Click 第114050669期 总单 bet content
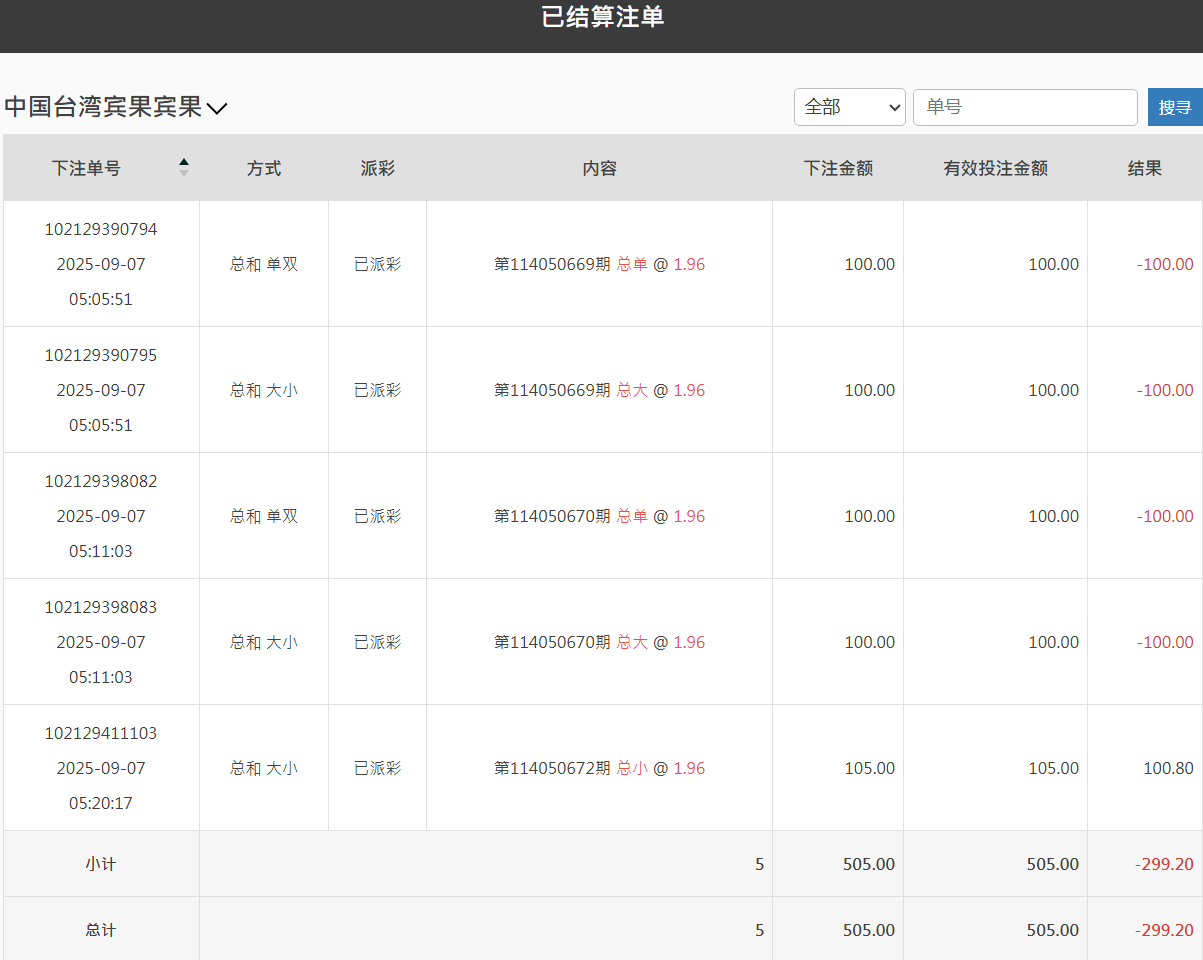Viewport: 1203px width, 960px height. (599, 264)
